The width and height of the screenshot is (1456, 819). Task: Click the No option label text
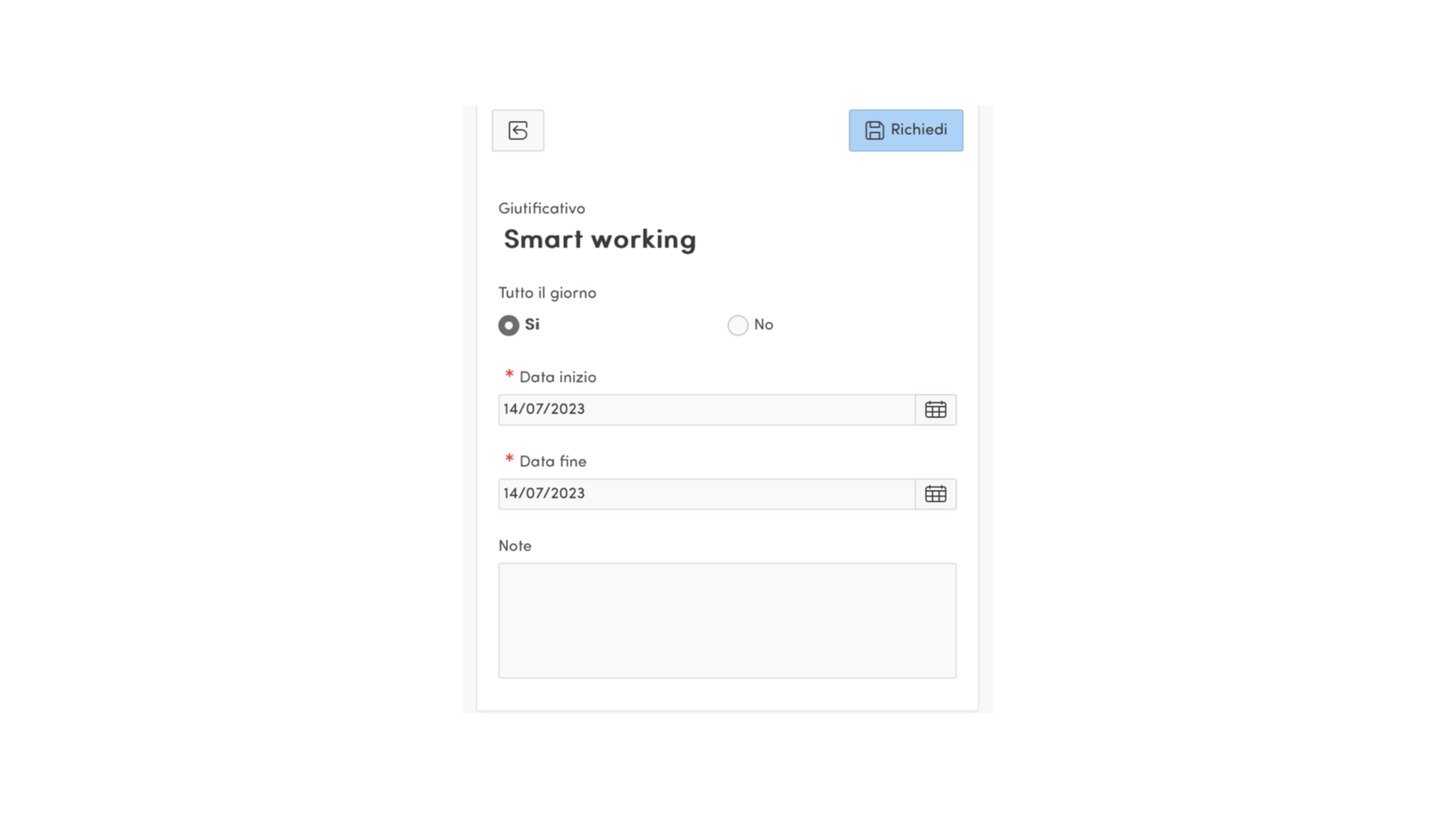point(764,325)
